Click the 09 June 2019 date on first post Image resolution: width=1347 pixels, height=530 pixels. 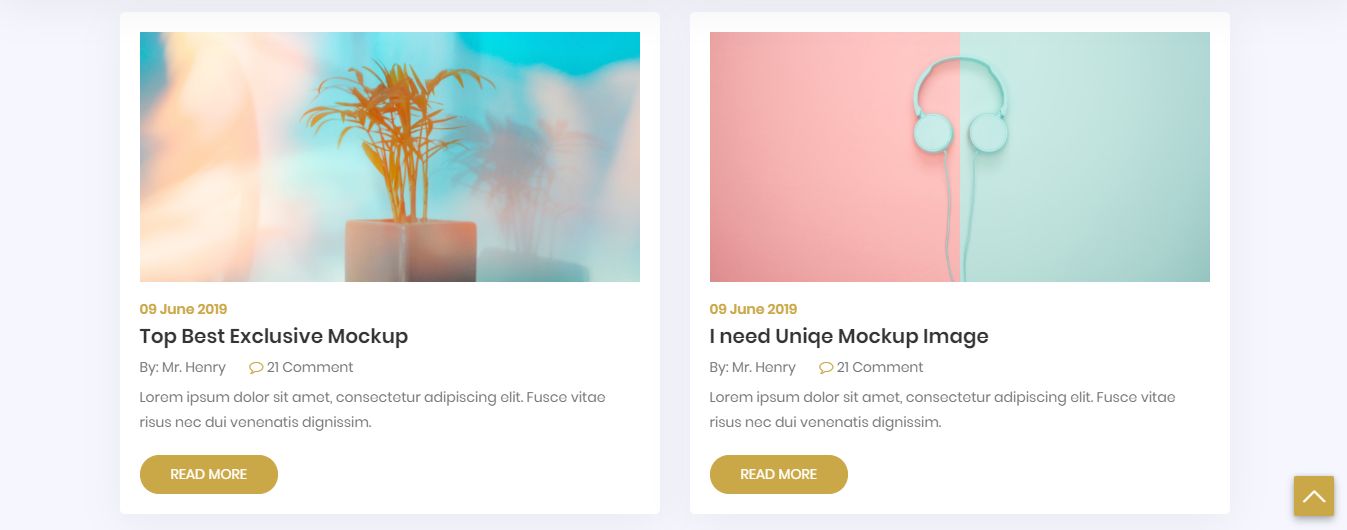click(183, 309)
